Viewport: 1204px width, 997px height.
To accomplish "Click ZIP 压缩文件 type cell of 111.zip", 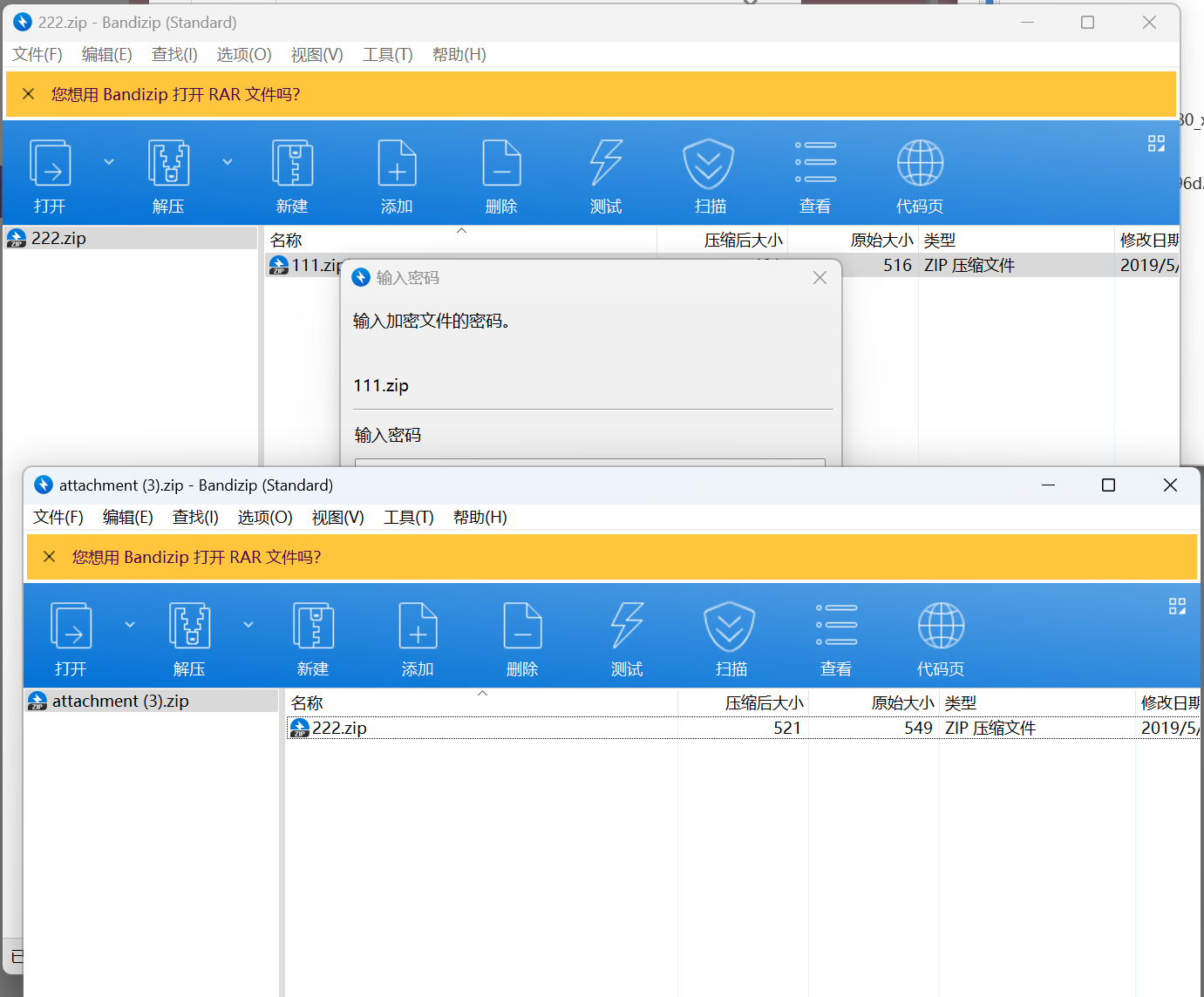I will (969, 265).
